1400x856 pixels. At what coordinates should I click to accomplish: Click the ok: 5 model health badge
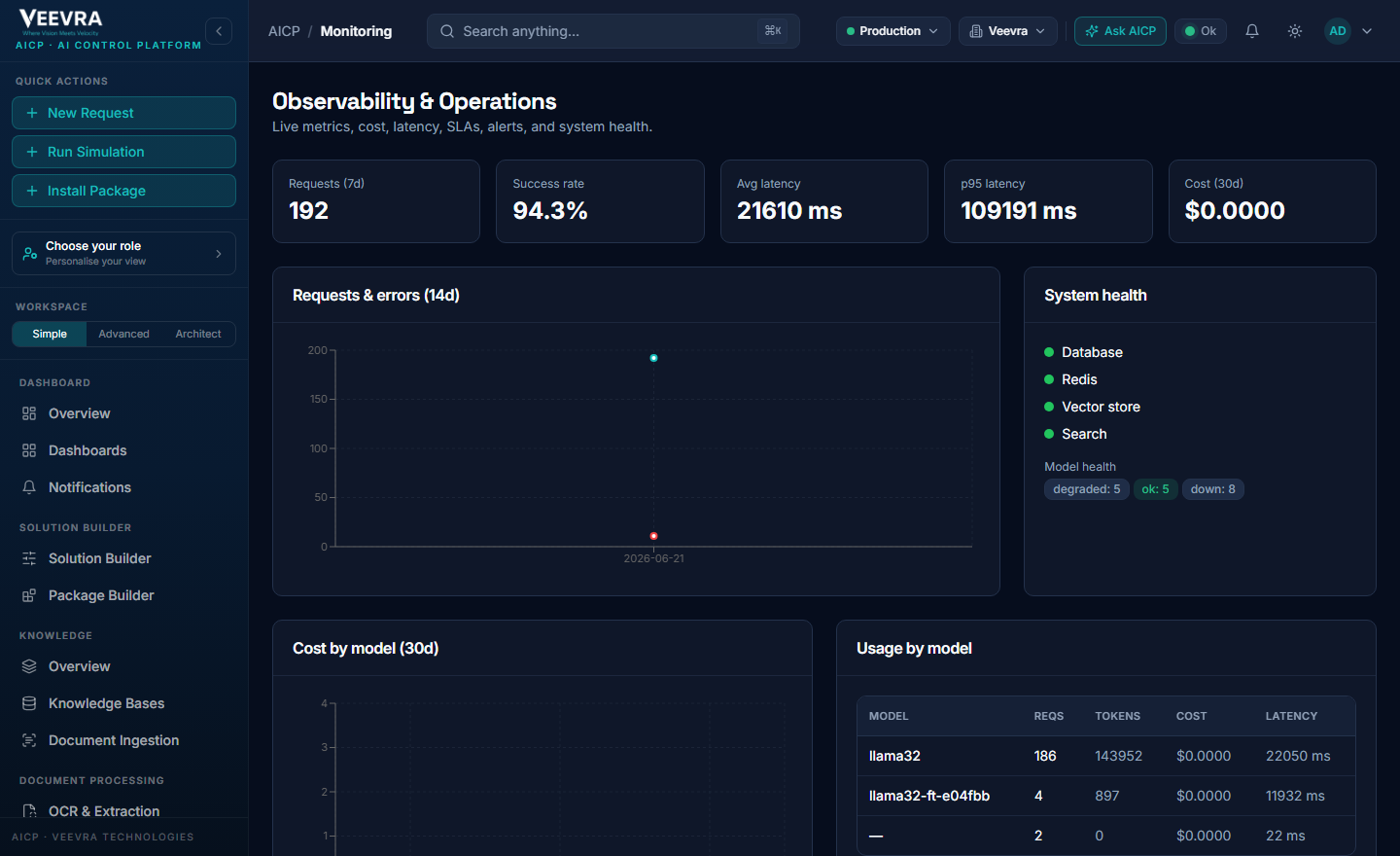(1155, 489)
